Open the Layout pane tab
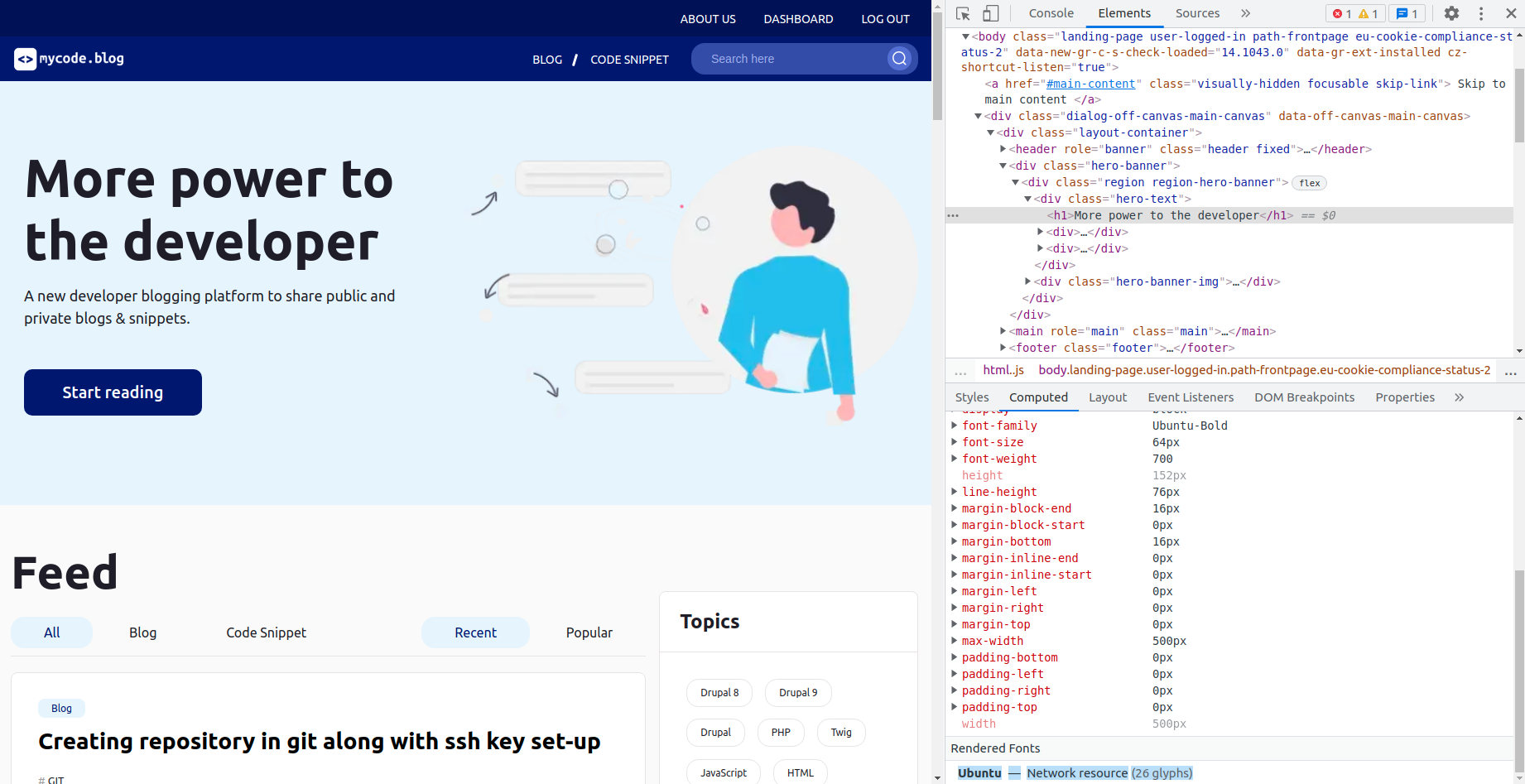The height and width of the screenshot is (784, 1525). 1107,397
